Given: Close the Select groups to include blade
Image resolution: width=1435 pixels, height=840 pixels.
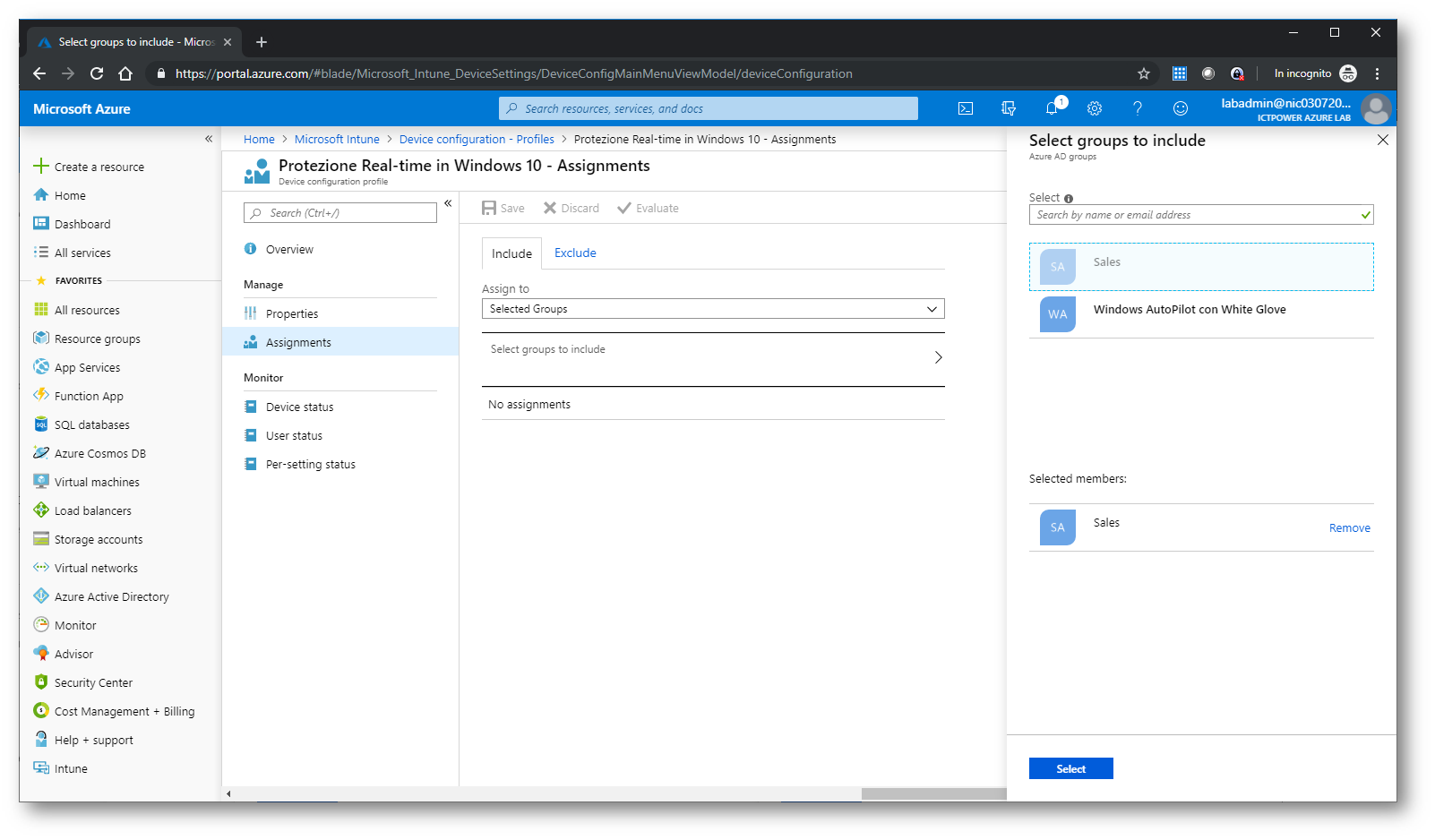Looking at the screenshot, I should 1383,140.
